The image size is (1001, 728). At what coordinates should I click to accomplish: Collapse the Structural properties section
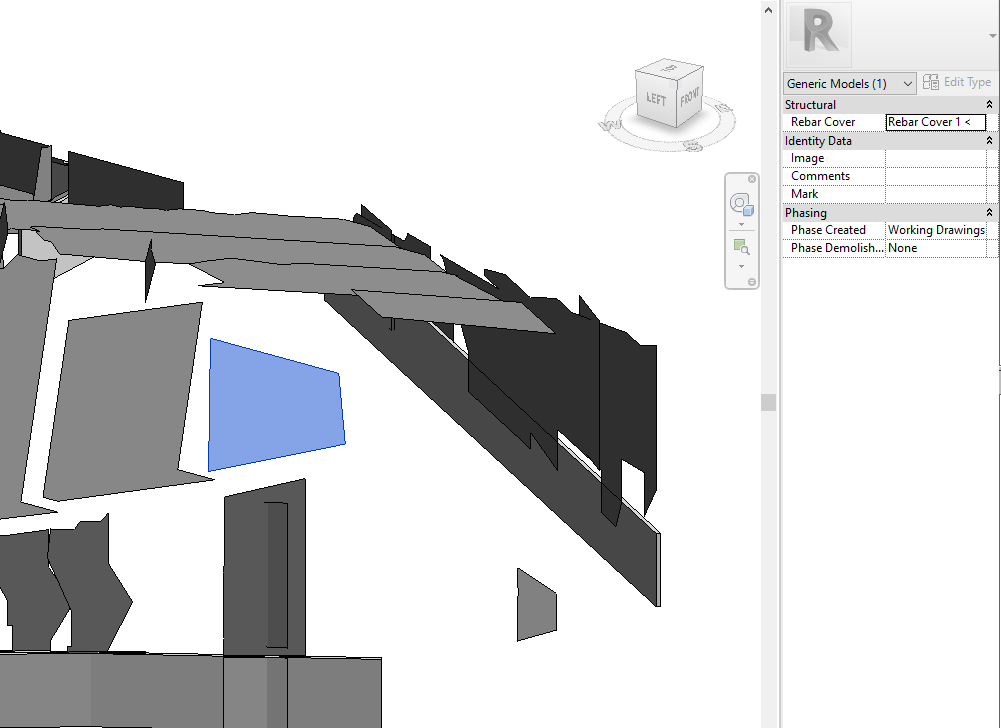(990, 104)
